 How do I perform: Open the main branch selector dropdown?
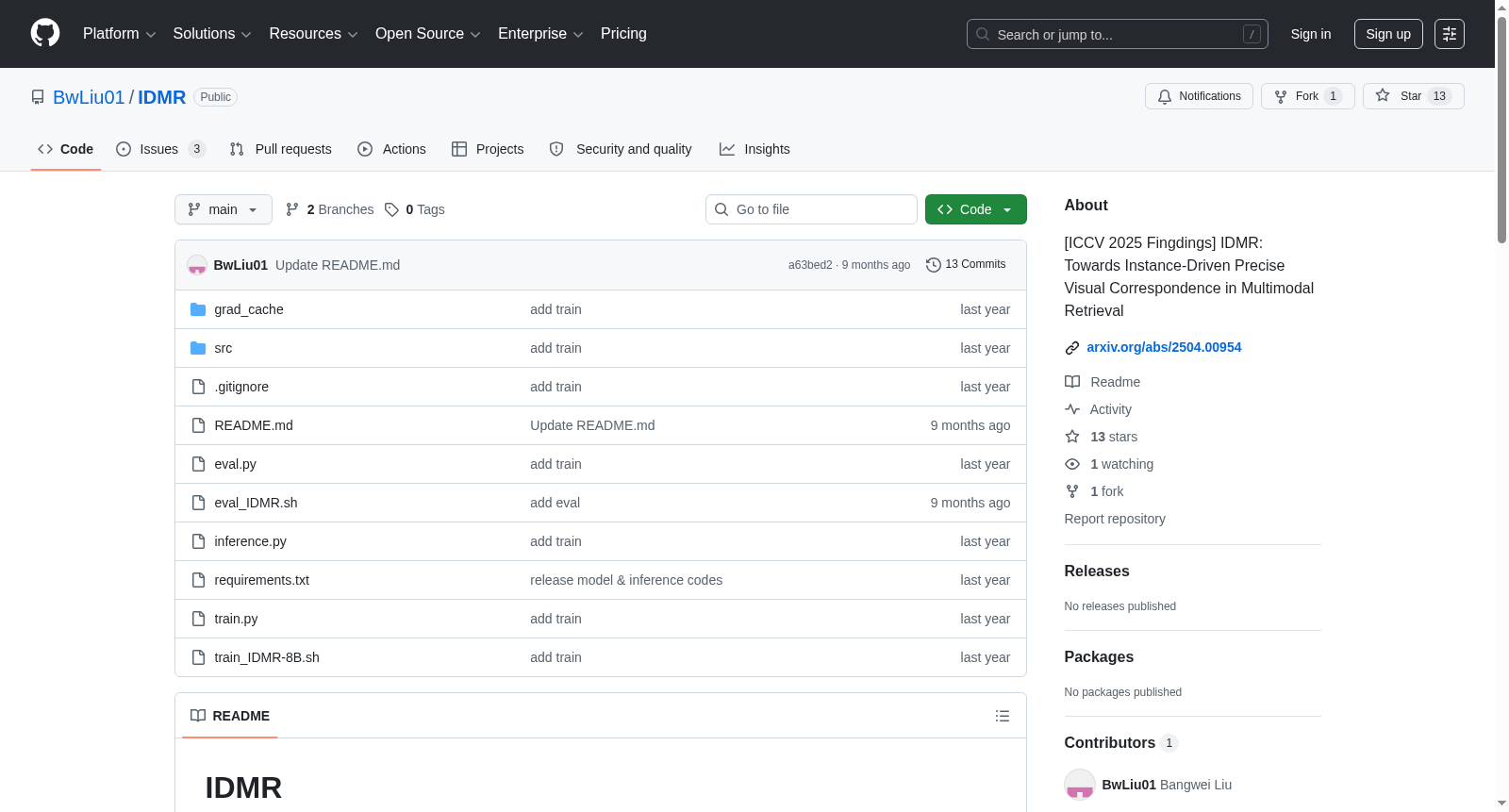click(224, 209)
